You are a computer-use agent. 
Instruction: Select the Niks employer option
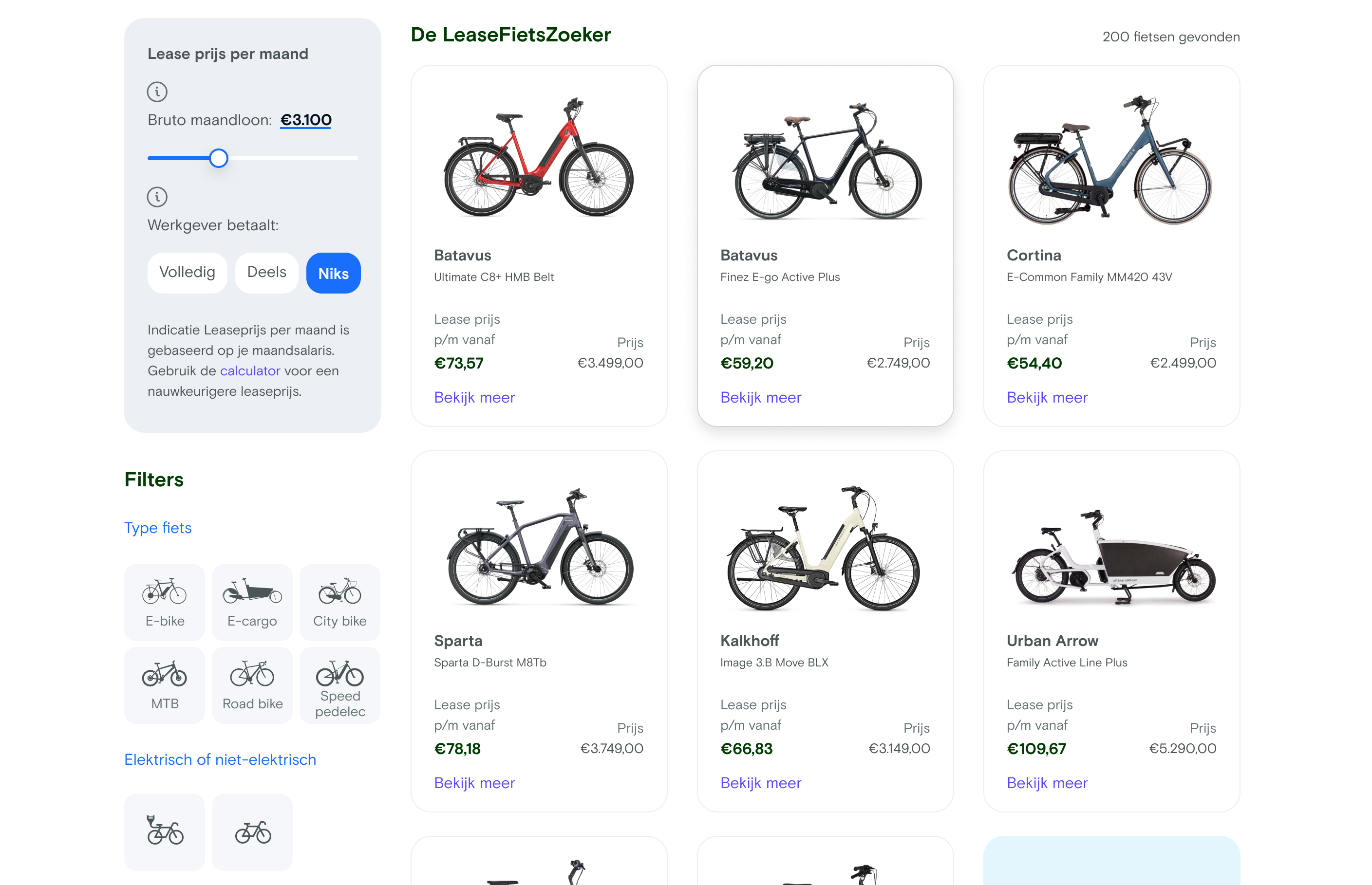[333, 274]
